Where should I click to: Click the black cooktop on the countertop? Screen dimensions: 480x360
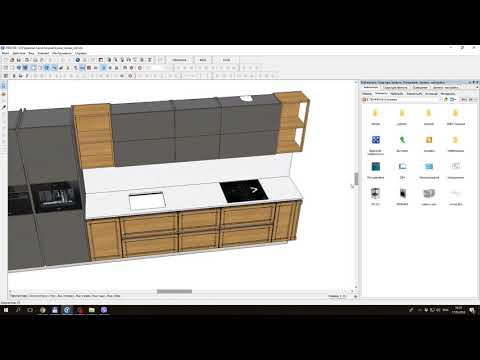coord(244,190)
